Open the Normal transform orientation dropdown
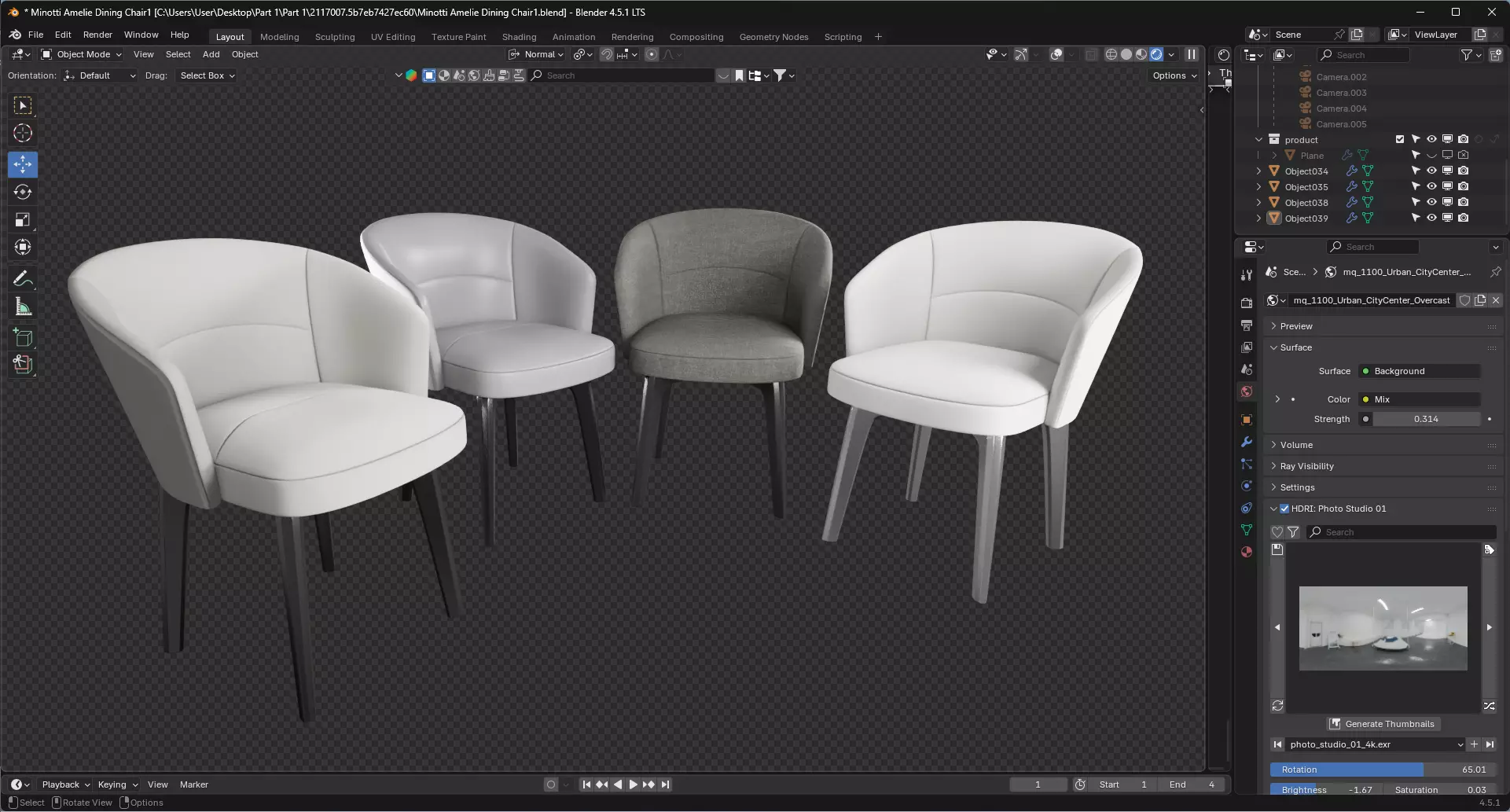Screen dimensions: 1510x812 tap(536, 54)
